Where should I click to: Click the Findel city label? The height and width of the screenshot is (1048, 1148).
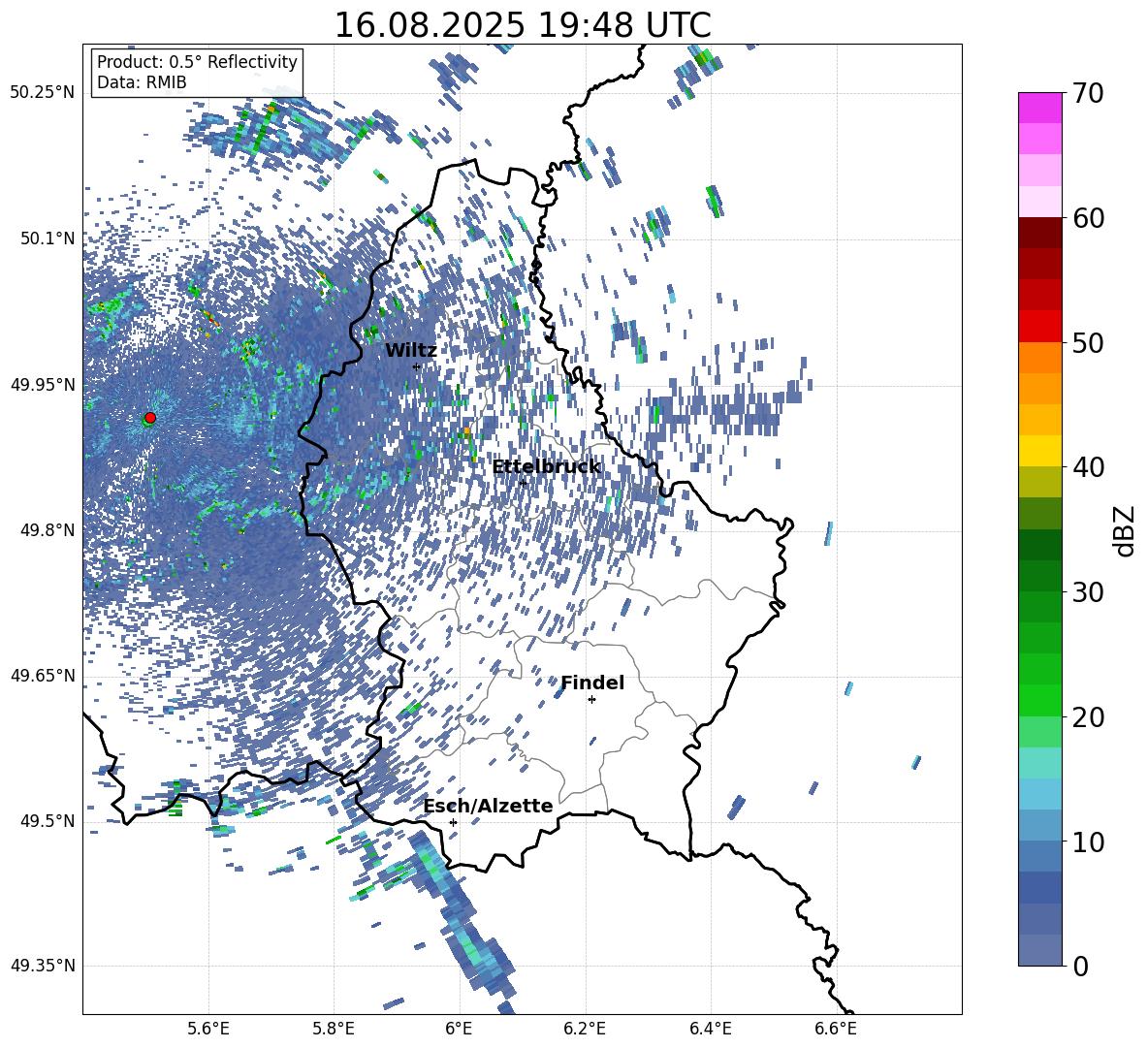coord(592,683)
